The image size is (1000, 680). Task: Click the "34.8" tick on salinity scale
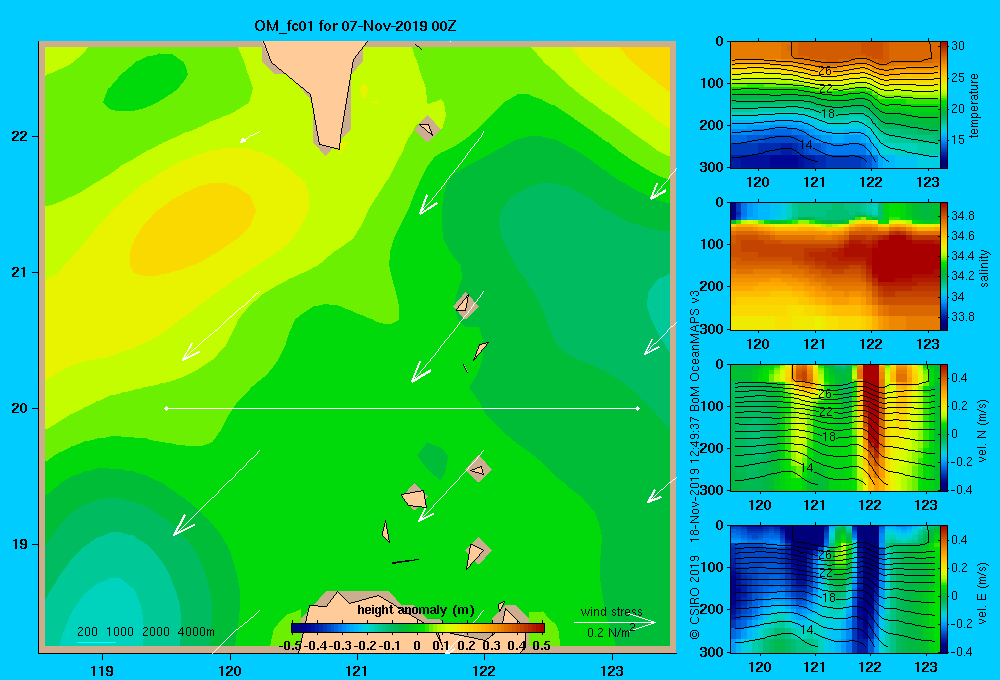(x=962, y=216)
